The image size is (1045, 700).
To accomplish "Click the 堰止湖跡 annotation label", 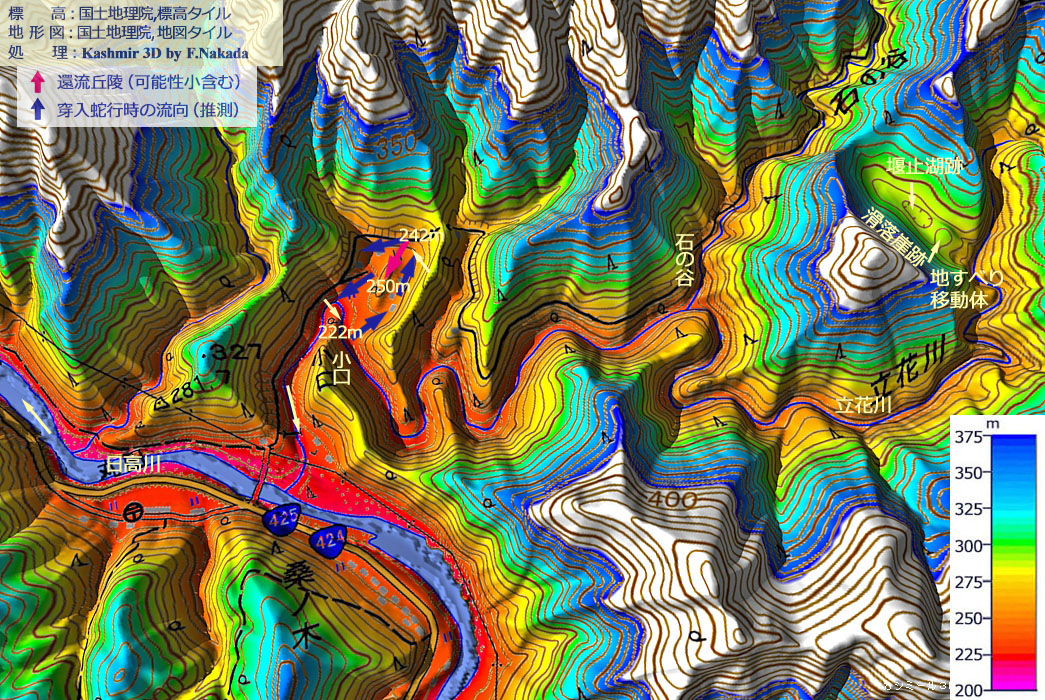I will [924, 167].
